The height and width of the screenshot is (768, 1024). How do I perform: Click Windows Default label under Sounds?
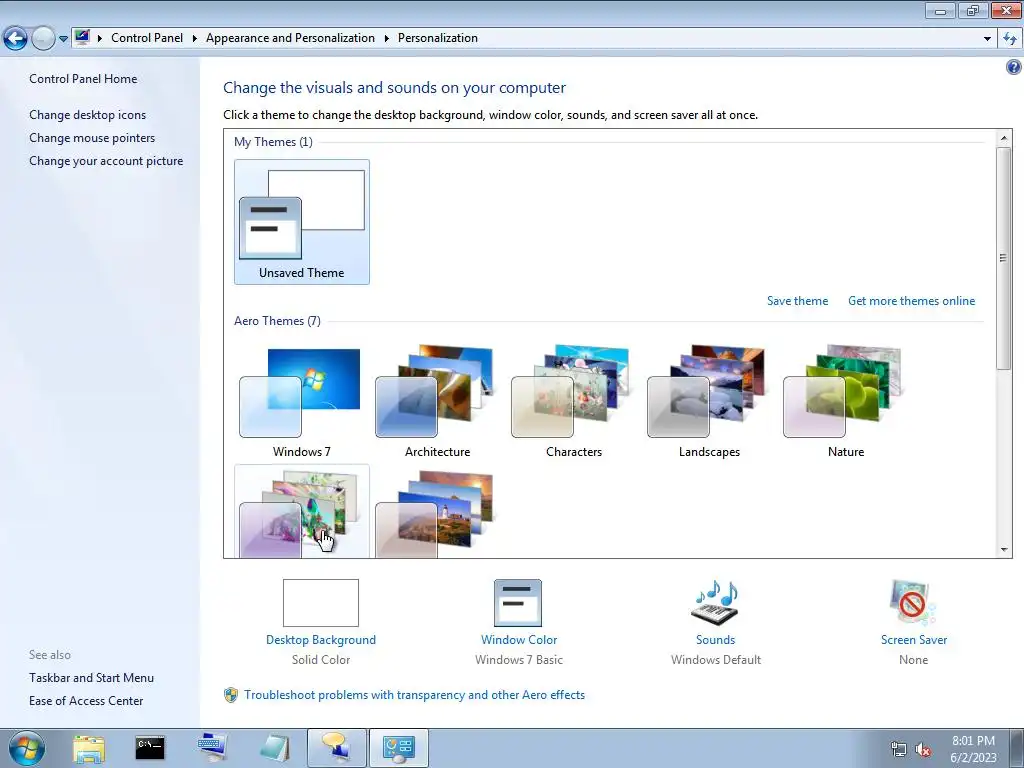tap(716, 660)
